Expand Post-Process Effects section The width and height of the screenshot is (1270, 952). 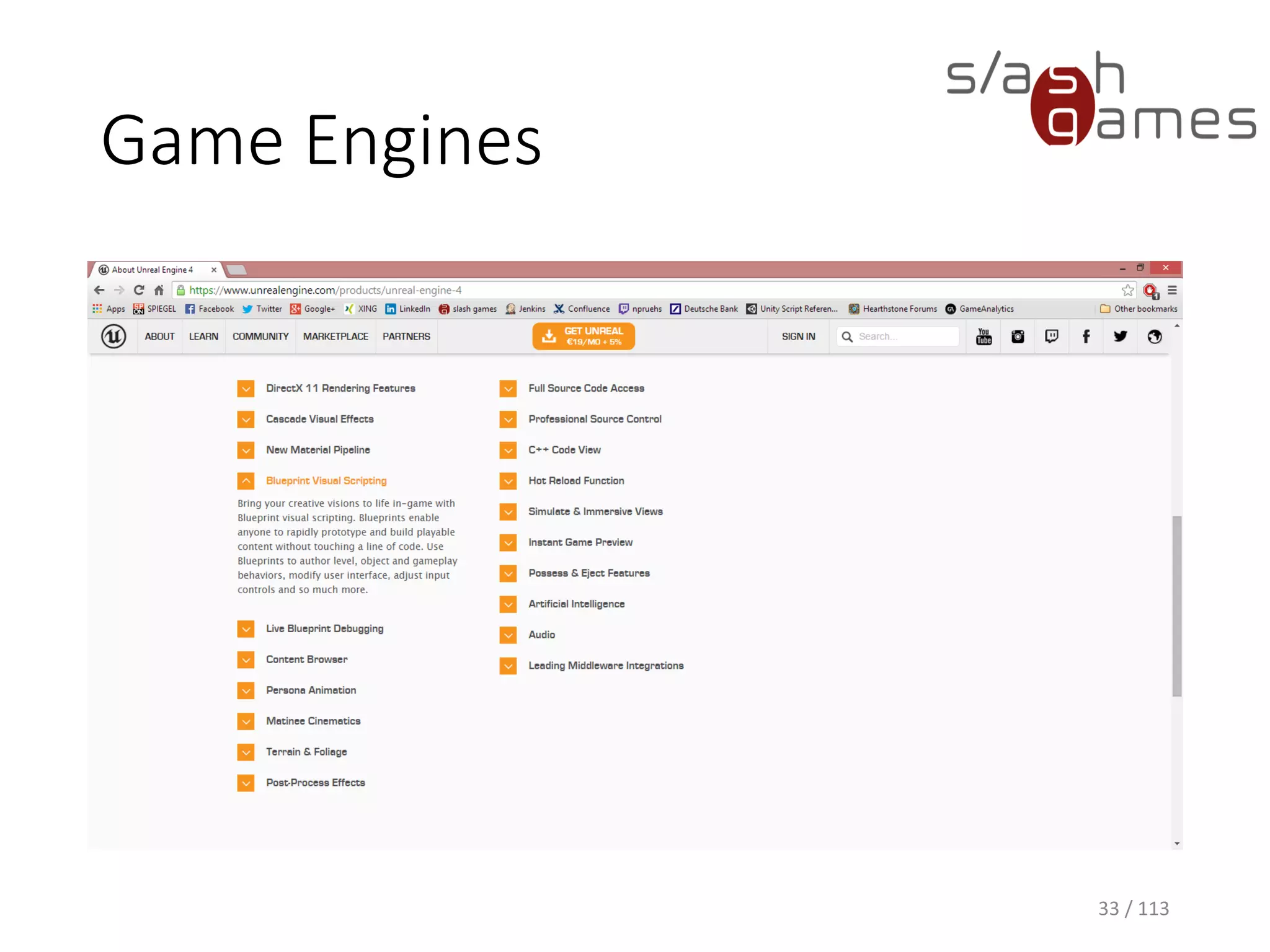pos(246,783)
